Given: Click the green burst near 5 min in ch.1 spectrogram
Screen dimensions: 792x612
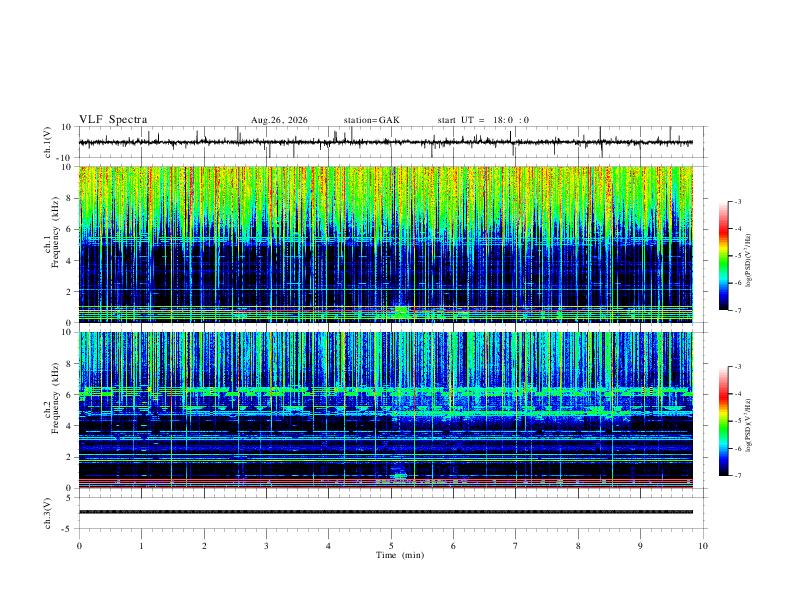Looking at the screenshot, I should point(401,312).
